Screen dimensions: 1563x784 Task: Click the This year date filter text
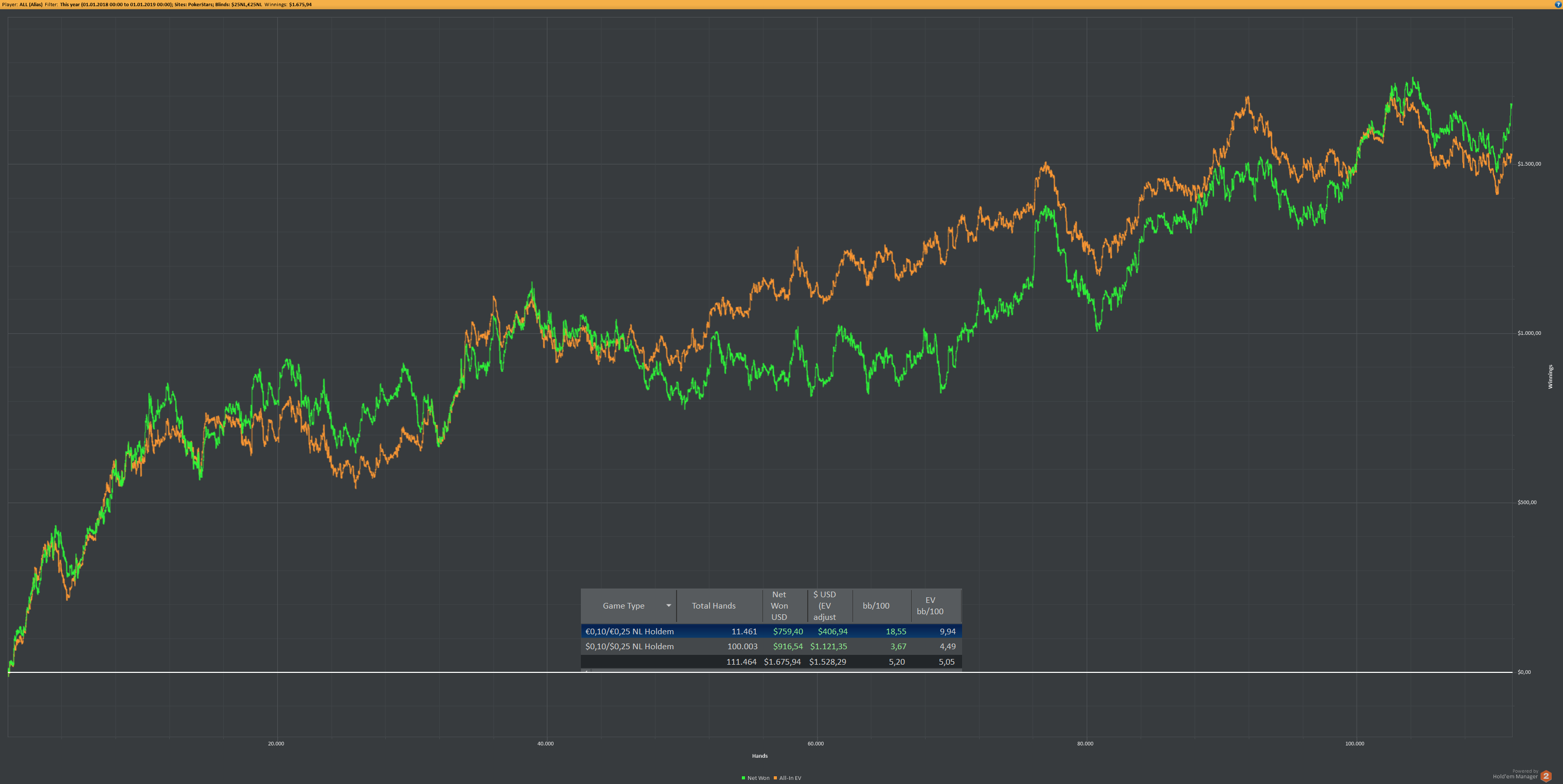116,4
